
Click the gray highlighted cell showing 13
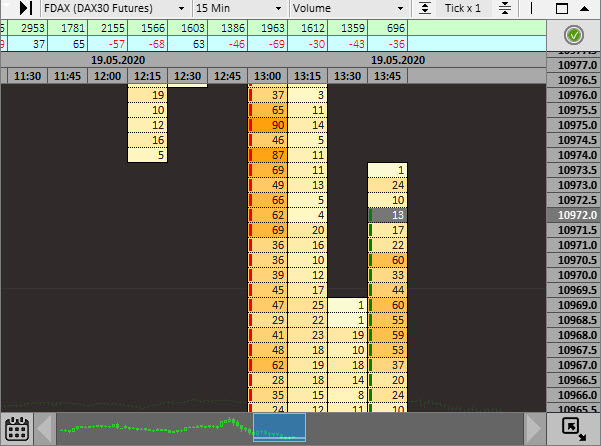click(x=388, y=215)
